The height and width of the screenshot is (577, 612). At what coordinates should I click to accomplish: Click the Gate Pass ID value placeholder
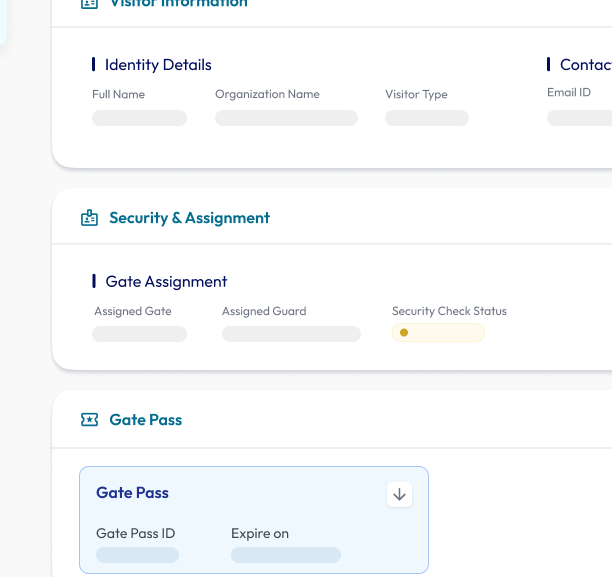click(137, 555)
